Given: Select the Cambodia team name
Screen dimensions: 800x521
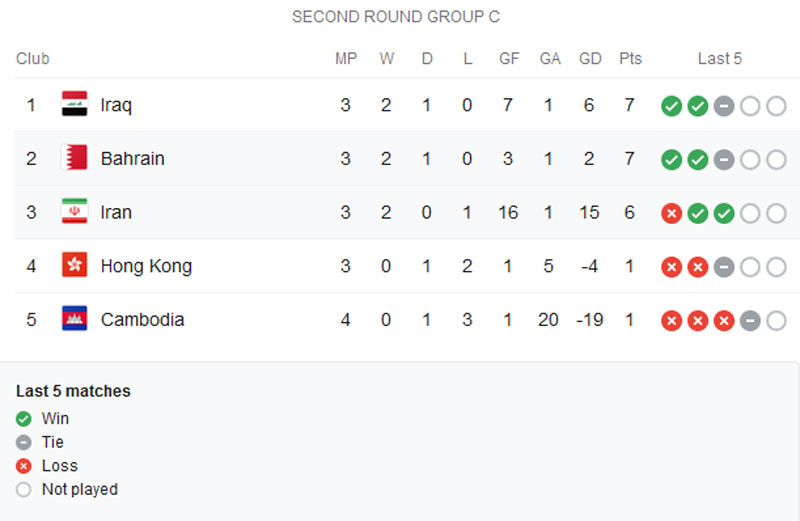Looking at the screenshot, I should coord(142,319).
